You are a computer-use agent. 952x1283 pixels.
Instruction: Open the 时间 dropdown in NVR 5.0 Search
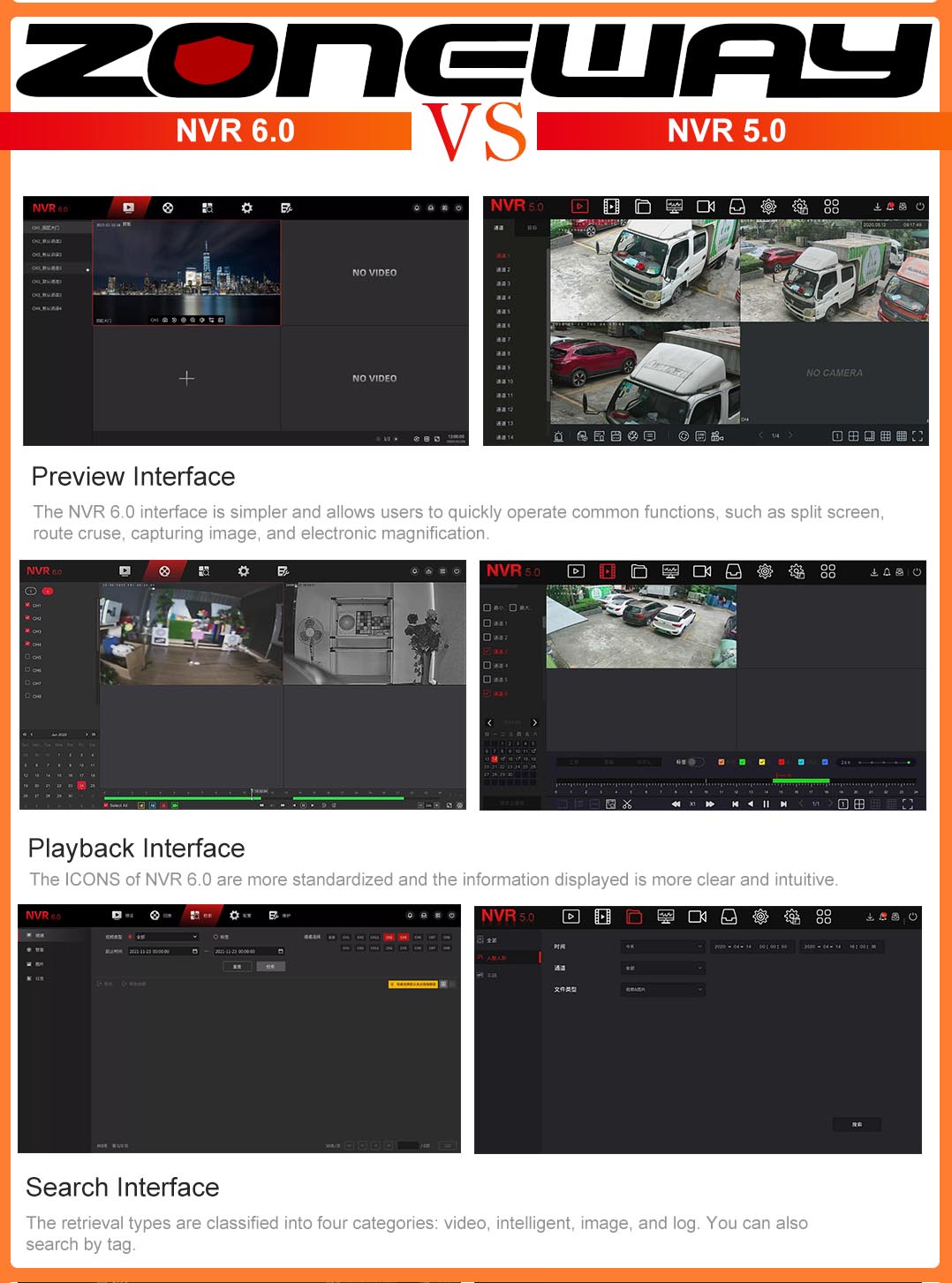click(x=662, y=947)
